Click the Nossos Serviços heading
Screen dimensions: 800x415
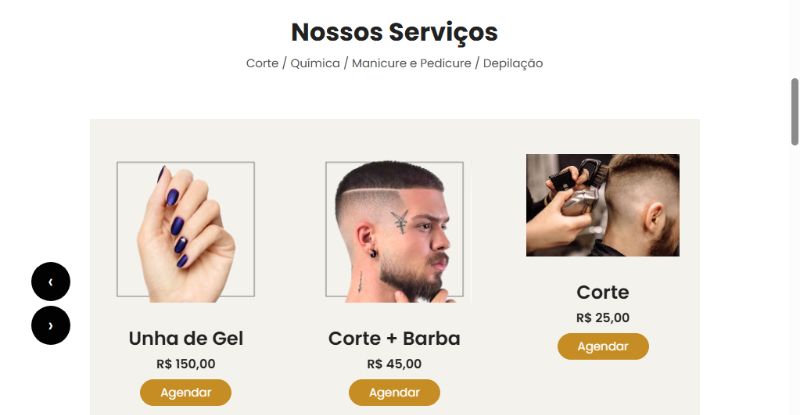click(394, 32)
